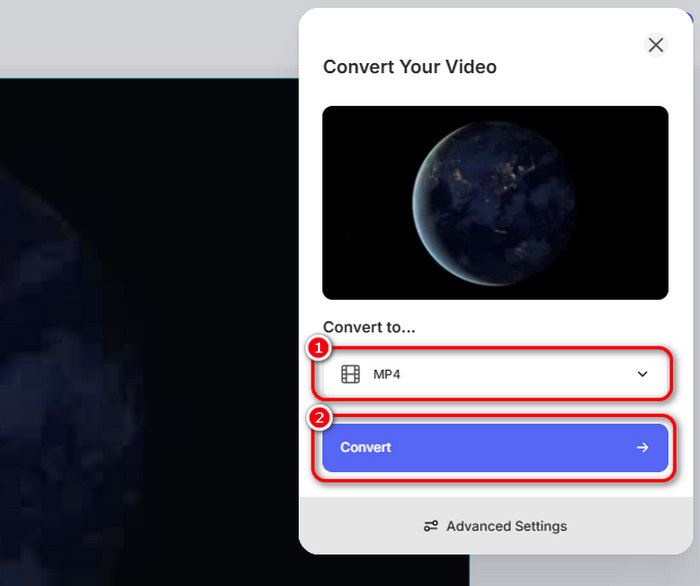
Task: Click the film strip format icon
Action: [x=350, y=374]
